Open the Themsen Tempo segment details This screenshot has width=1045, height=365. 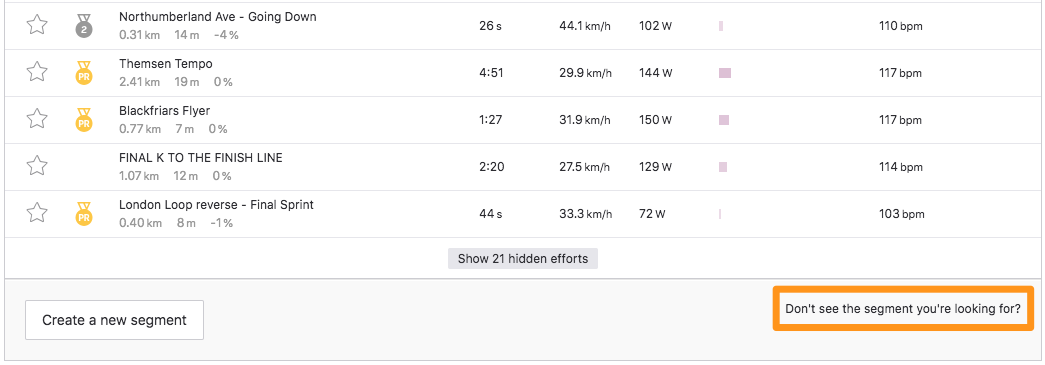pos(165,64)
